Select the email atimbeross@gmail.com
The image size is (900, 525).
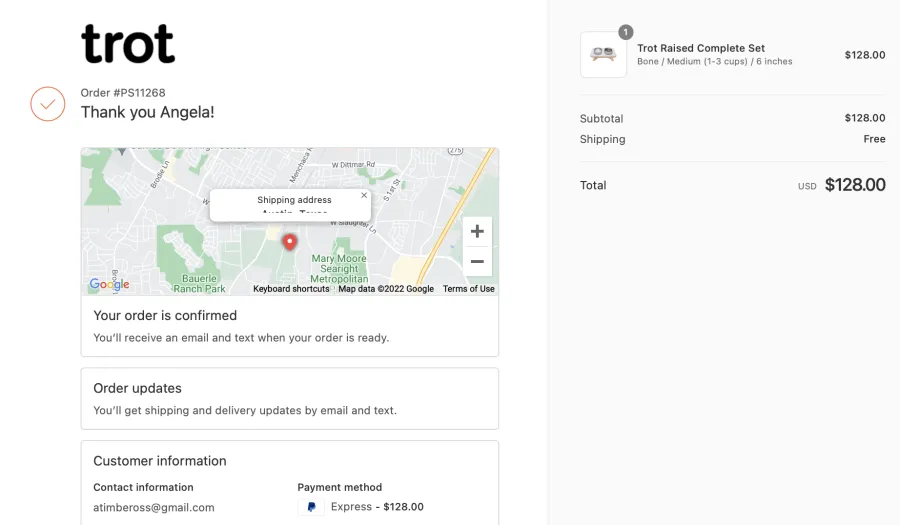click(x=154, y=508)
